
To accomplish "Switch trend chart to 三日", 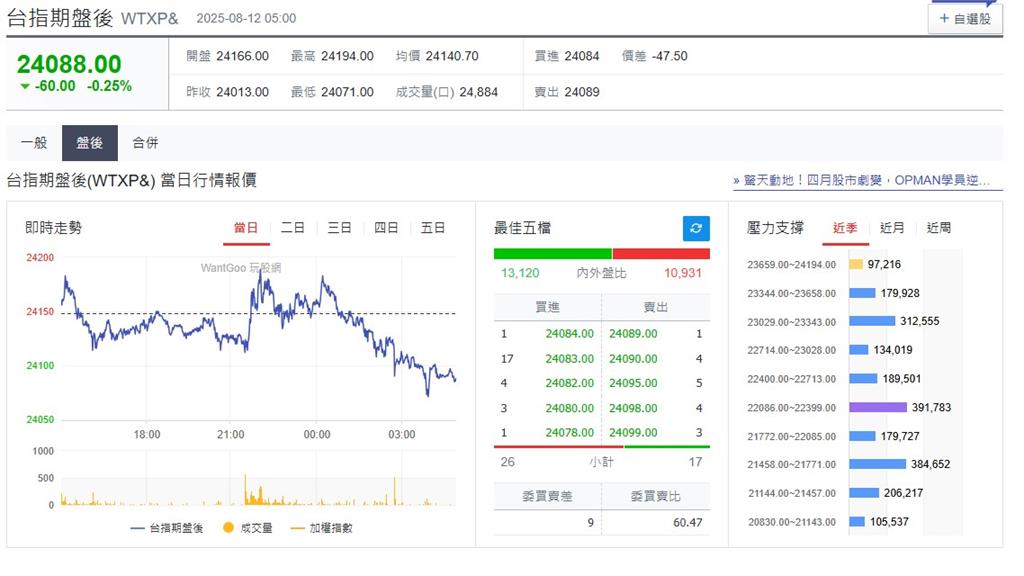I will tap(339, 228).
